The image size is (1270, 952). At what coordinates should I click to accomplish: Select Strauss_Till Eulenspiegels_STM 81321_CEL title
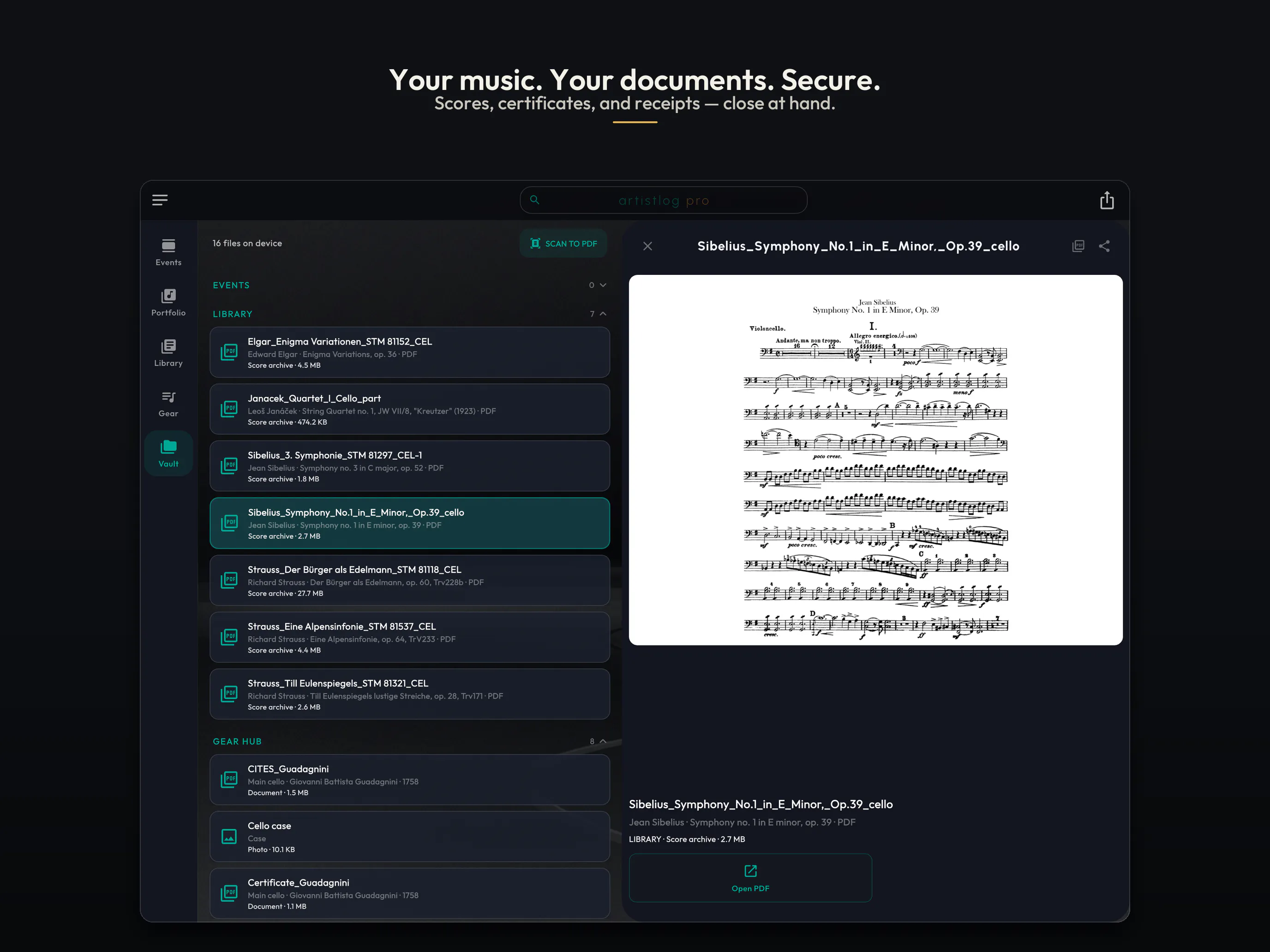(338, 683)
